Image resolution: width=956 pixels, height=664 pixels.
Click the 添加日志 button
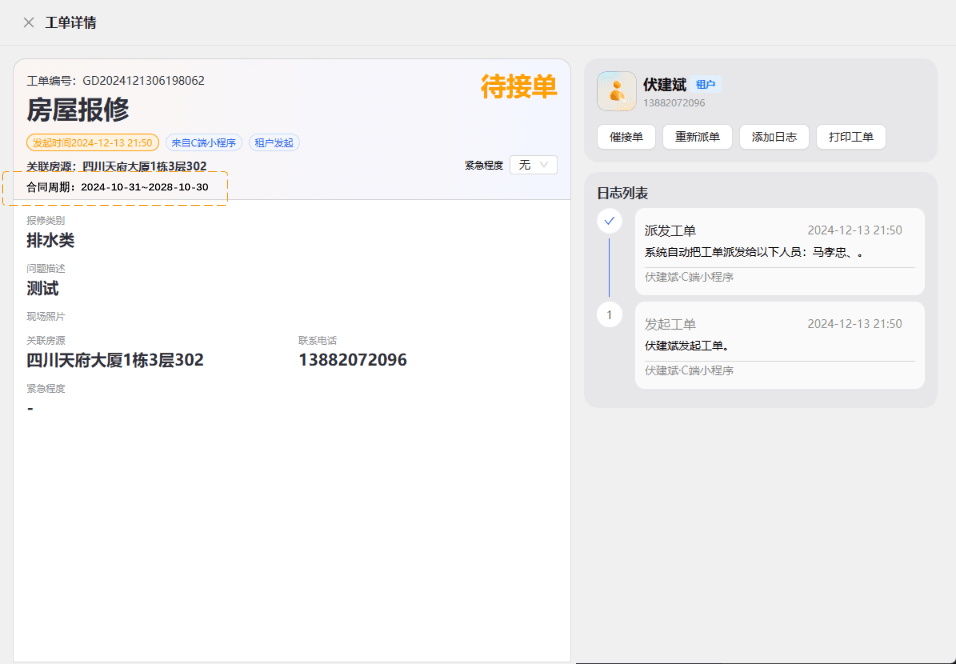[x=774, y=137]
